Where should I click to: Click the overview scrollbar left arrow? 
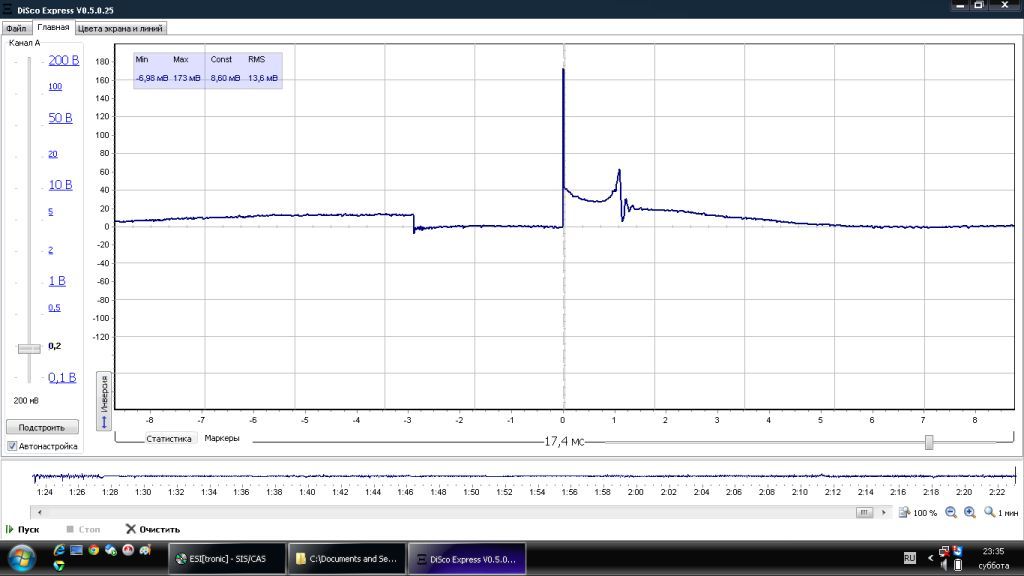click(39, 513)
